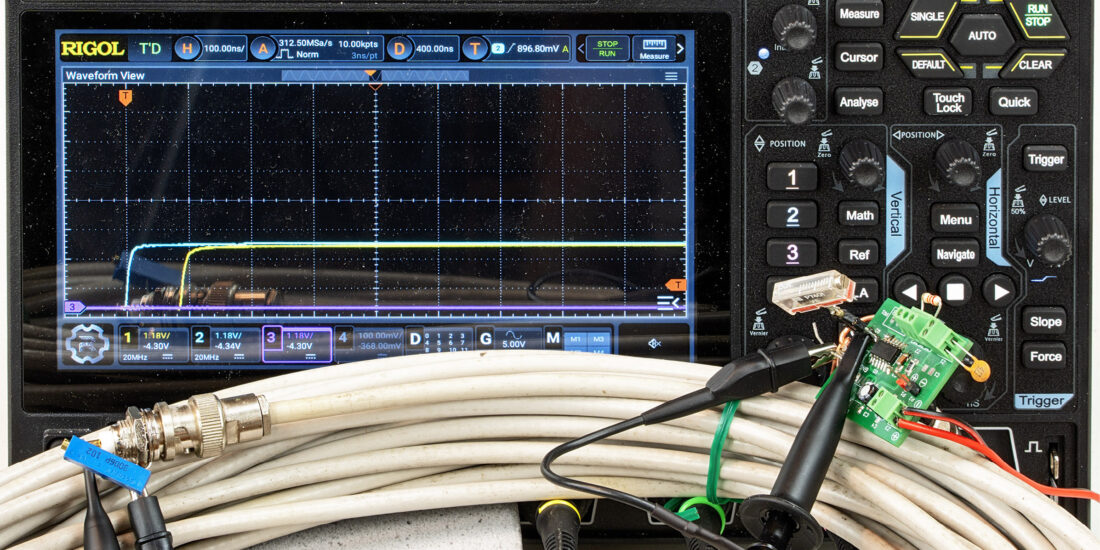Image resolution: width=1100 pixels, height=550 pixels.
Task: Tap the on-screen Measure icon
Action: [654, 48]
